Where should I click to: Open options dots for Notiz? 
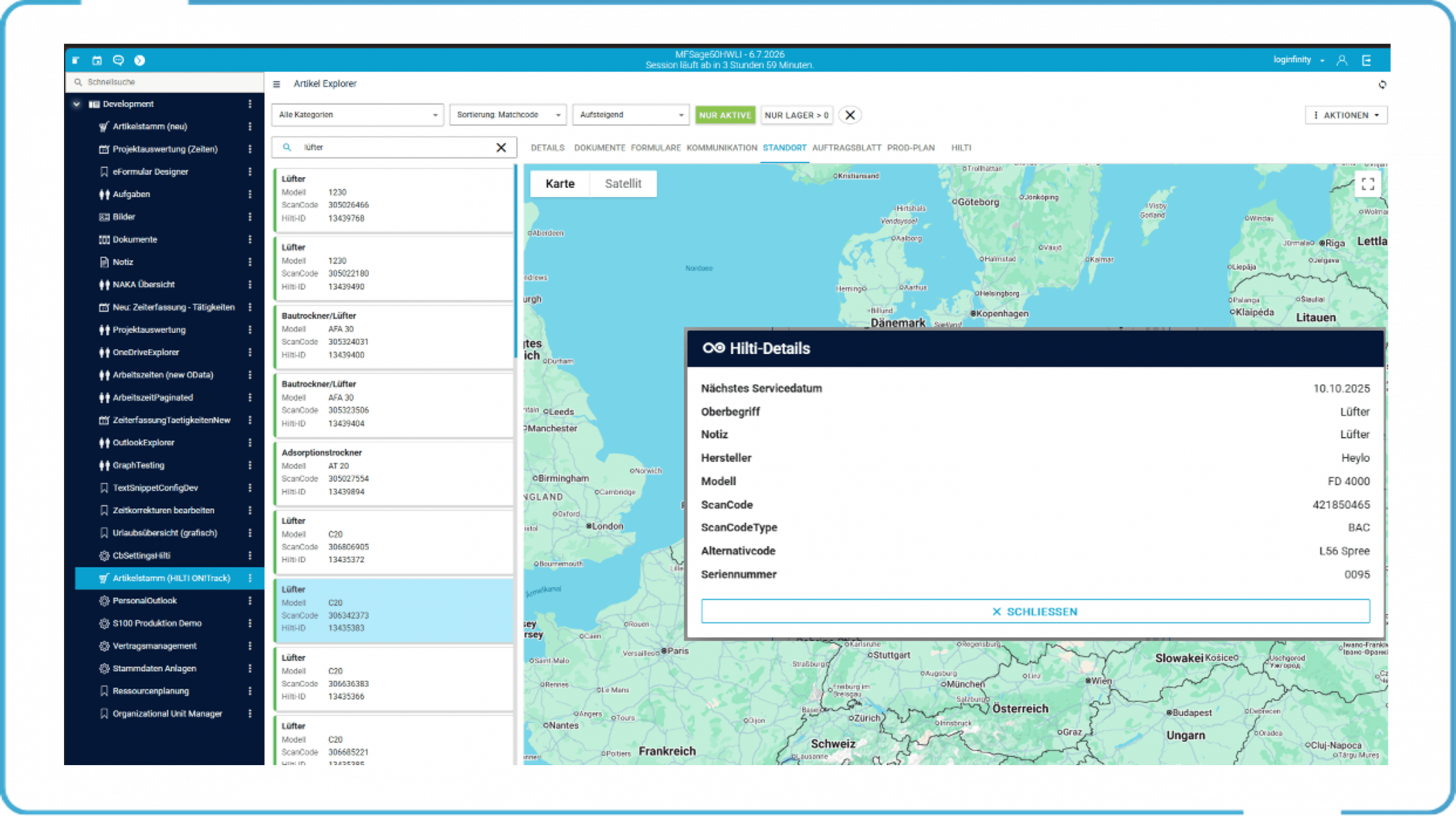click(250, 262)
